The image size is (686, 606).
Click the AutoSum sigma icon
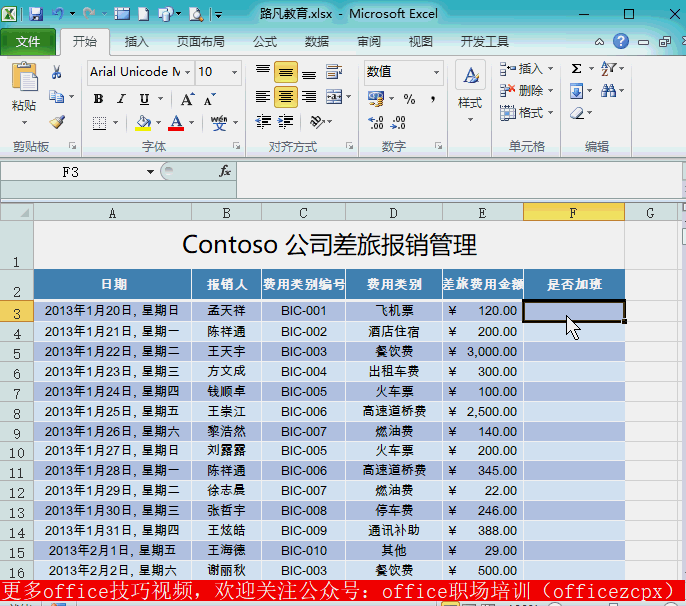click(x=577, y=69)
